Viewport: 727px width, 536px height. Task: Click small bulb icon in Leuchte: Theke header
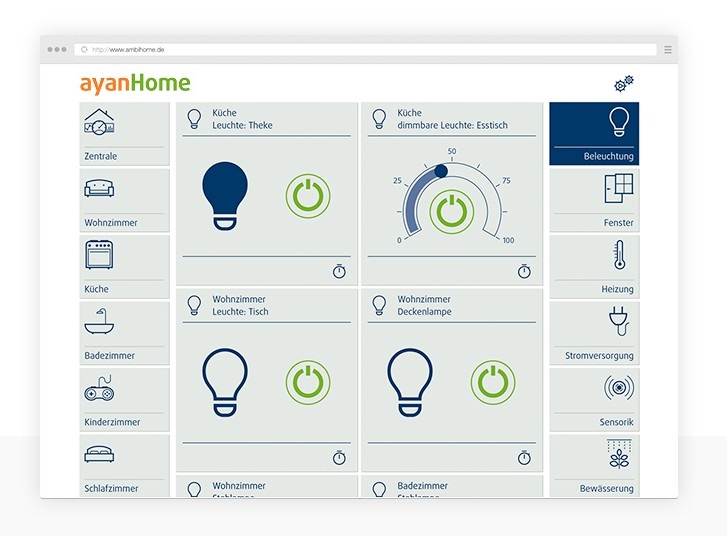tap(194, 119)
